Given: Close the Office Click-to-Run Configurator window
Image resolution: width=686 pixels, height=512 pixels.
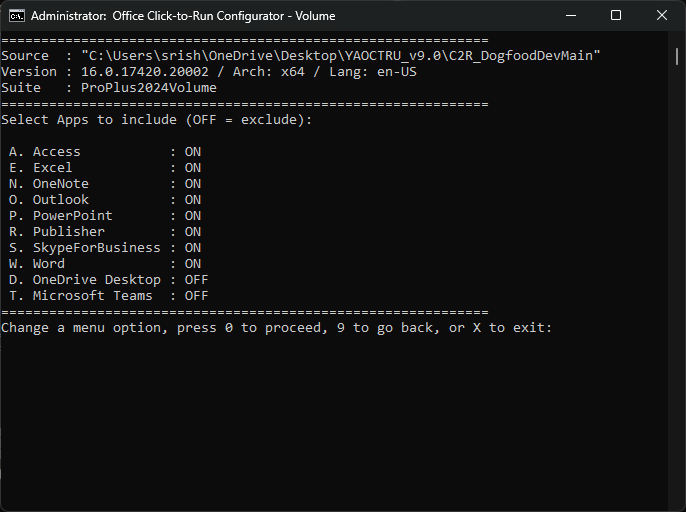Looking at the screenshot, I should (662, 15).
